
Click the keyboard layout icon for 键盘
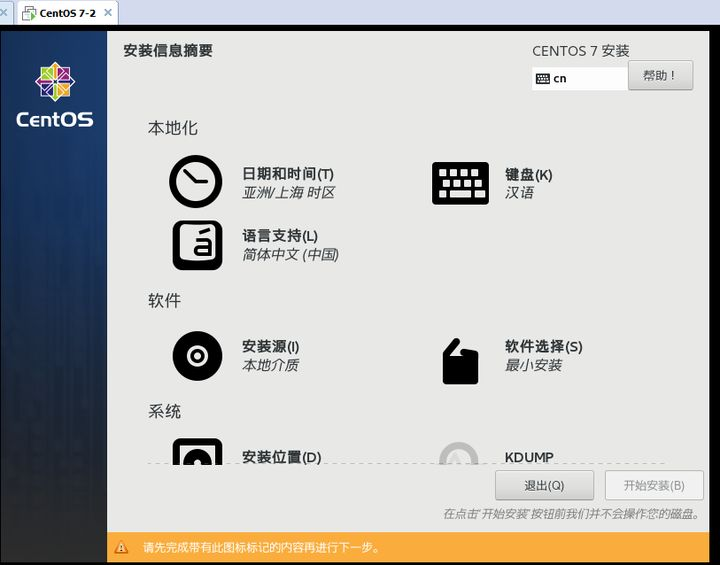(460, 183)
